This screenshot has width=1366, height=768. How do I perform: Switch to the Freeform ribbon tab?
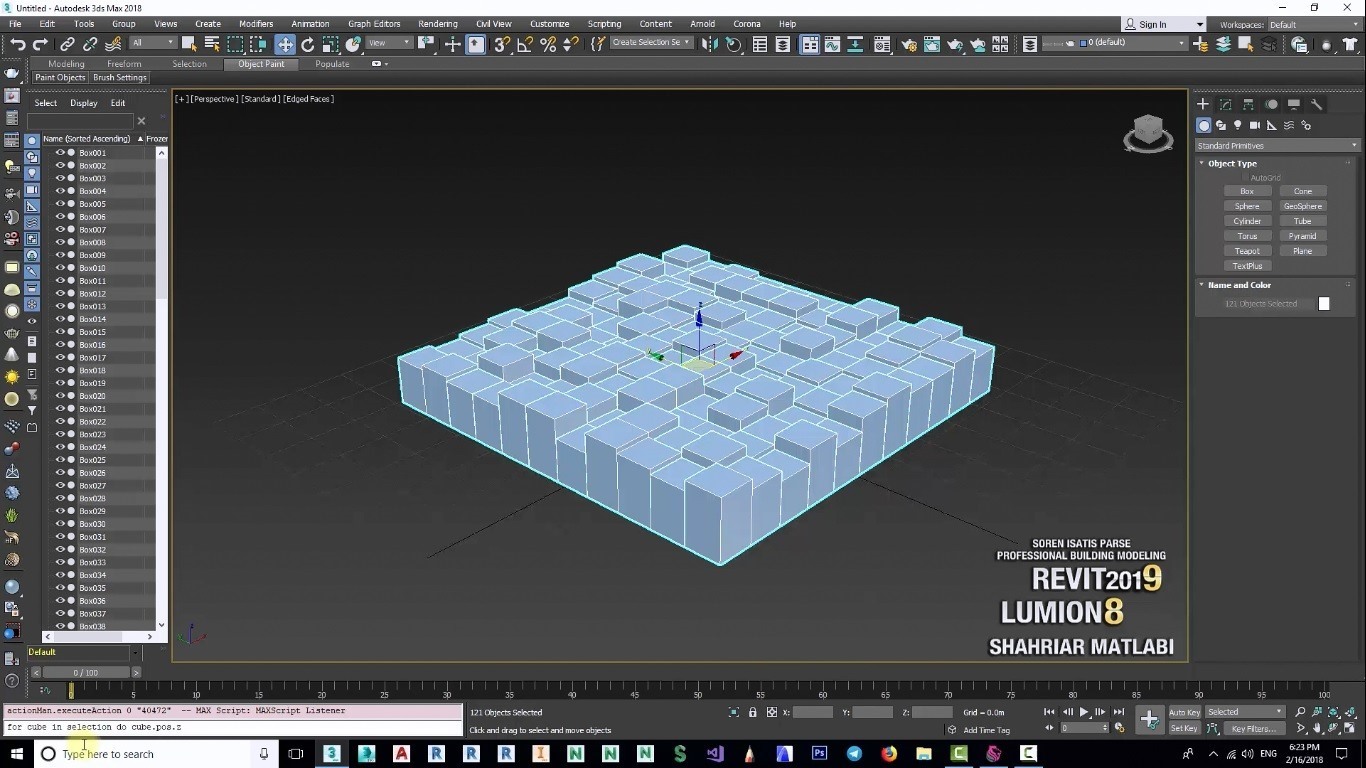coord(124,64)
